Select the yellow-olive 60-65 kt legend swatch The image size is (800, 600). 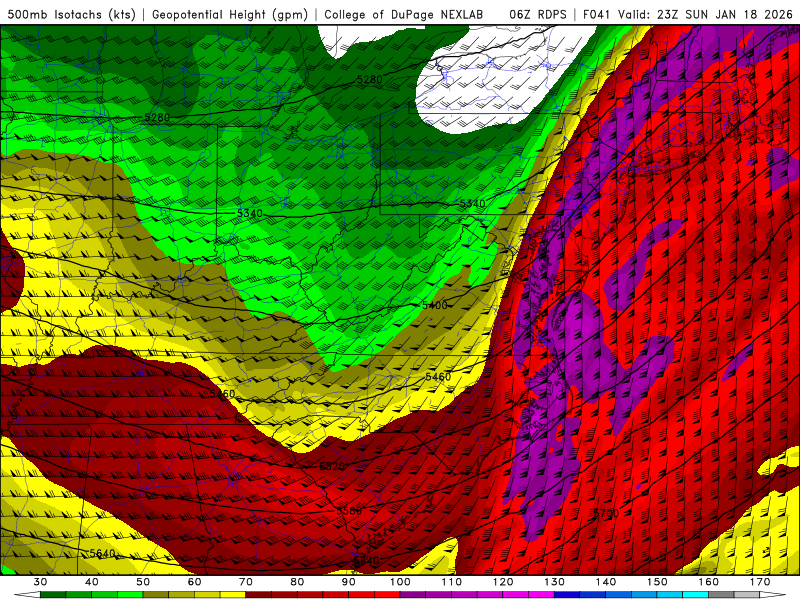(x=207, y=595)
